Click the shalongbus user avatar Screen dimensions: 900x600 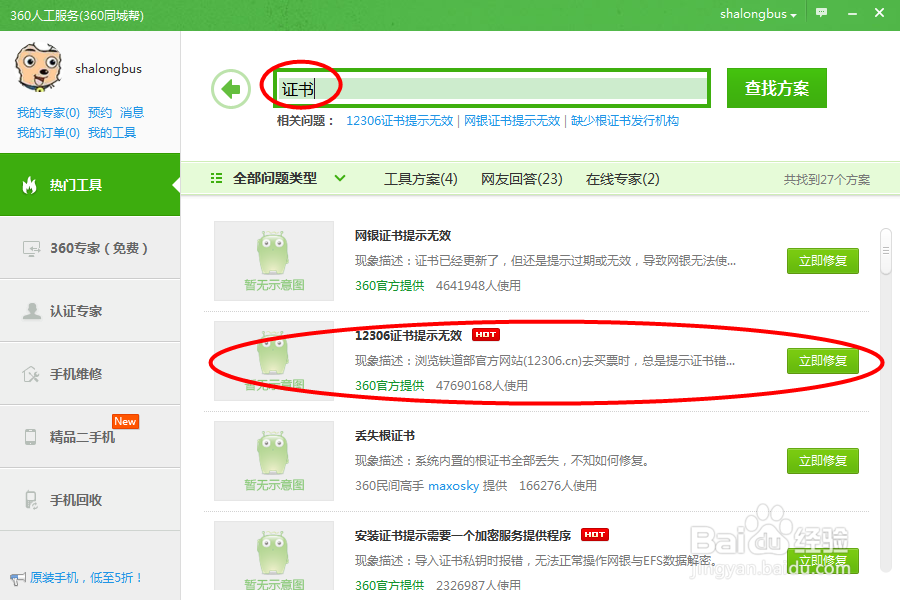tap(38, 67)
